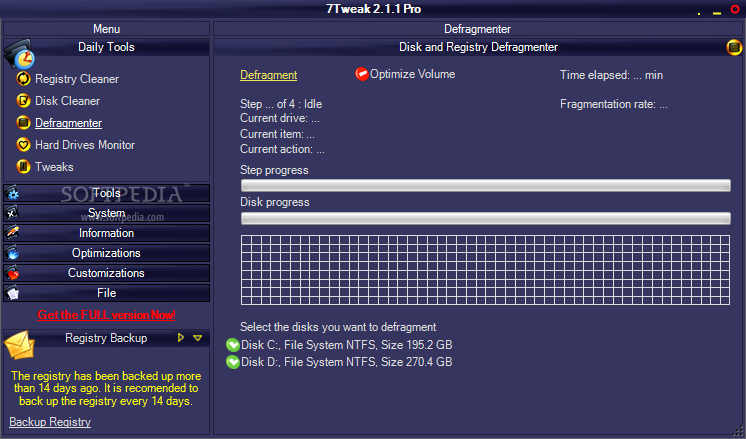This screenshot has height=439, width=746.
Task: Click the Backup Registry link
Action: tap(50, 422)
